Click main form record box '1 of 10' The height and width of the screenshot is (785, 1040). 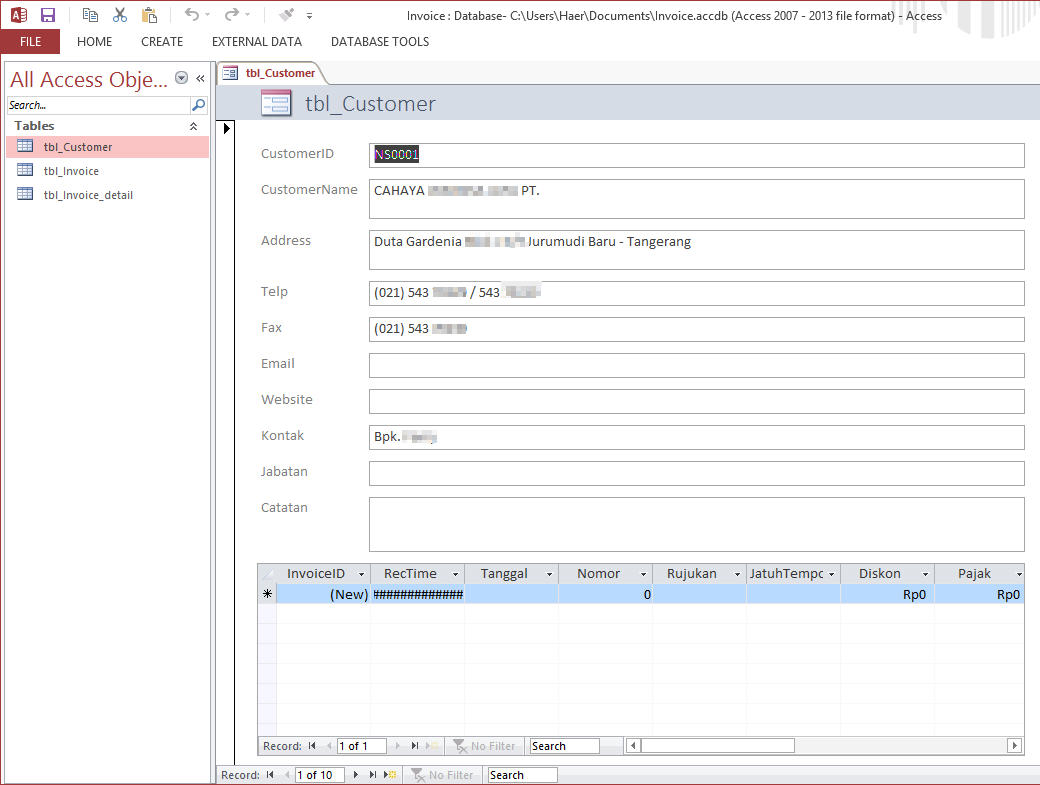(320, 774)
